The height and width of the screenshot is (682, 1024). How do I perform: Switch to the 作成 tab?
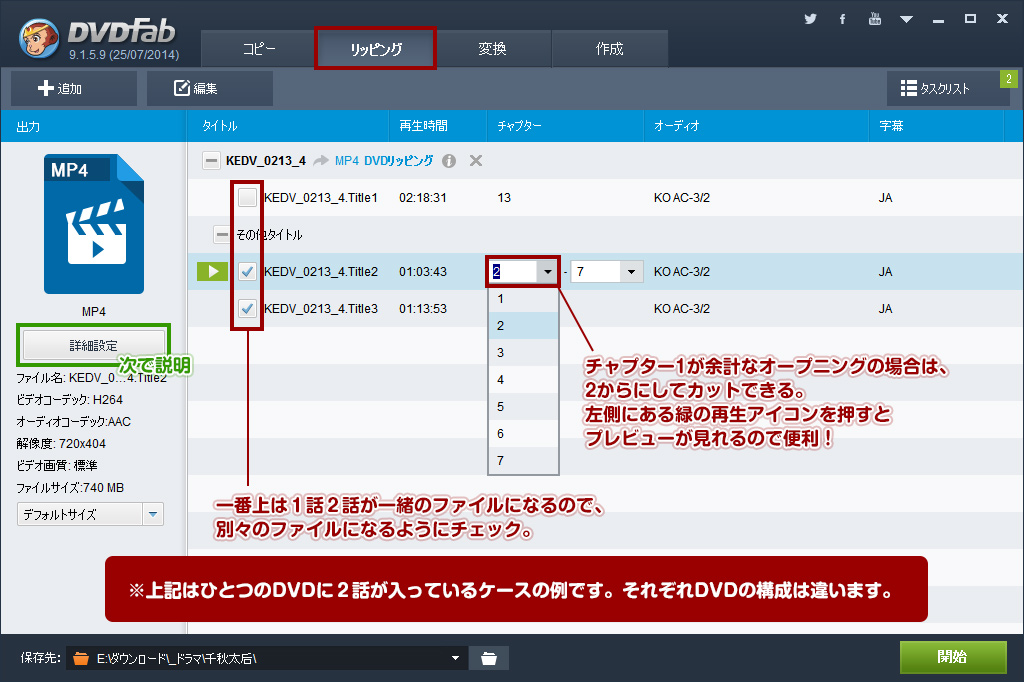[x=609, y=48]
